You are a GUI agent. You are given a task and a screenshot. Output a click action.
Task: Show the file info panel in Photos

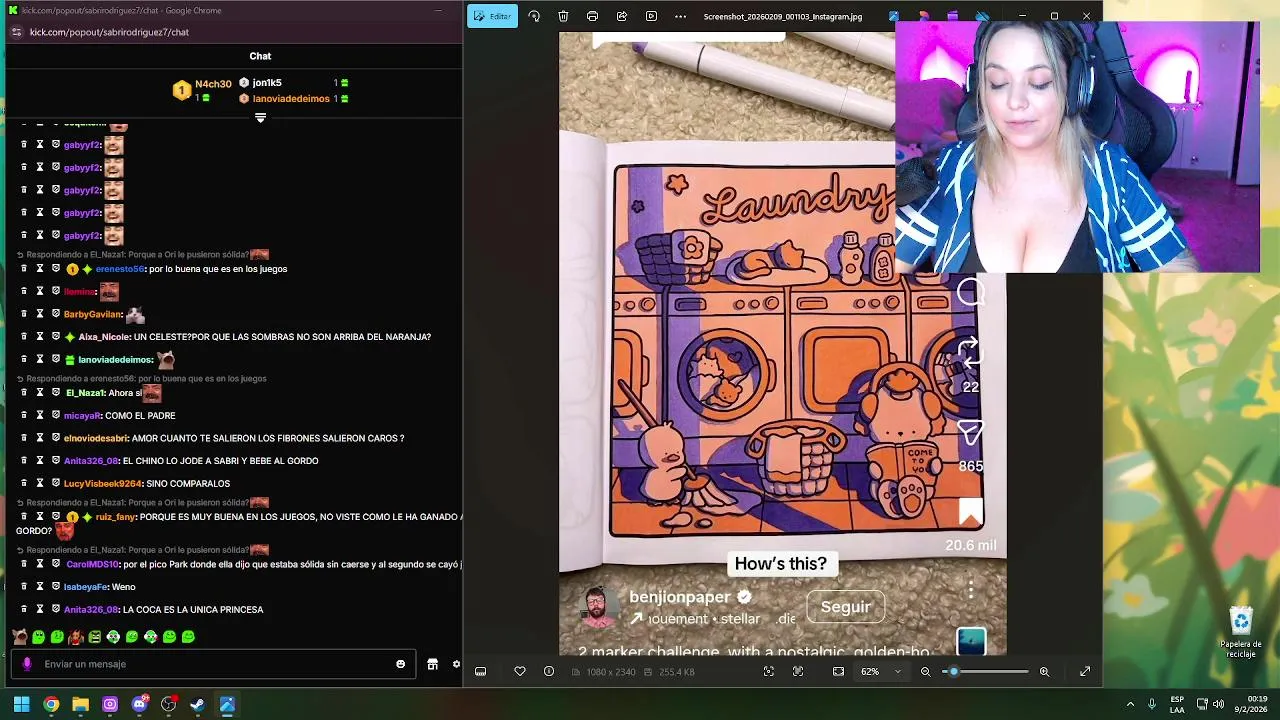(549, 672)
